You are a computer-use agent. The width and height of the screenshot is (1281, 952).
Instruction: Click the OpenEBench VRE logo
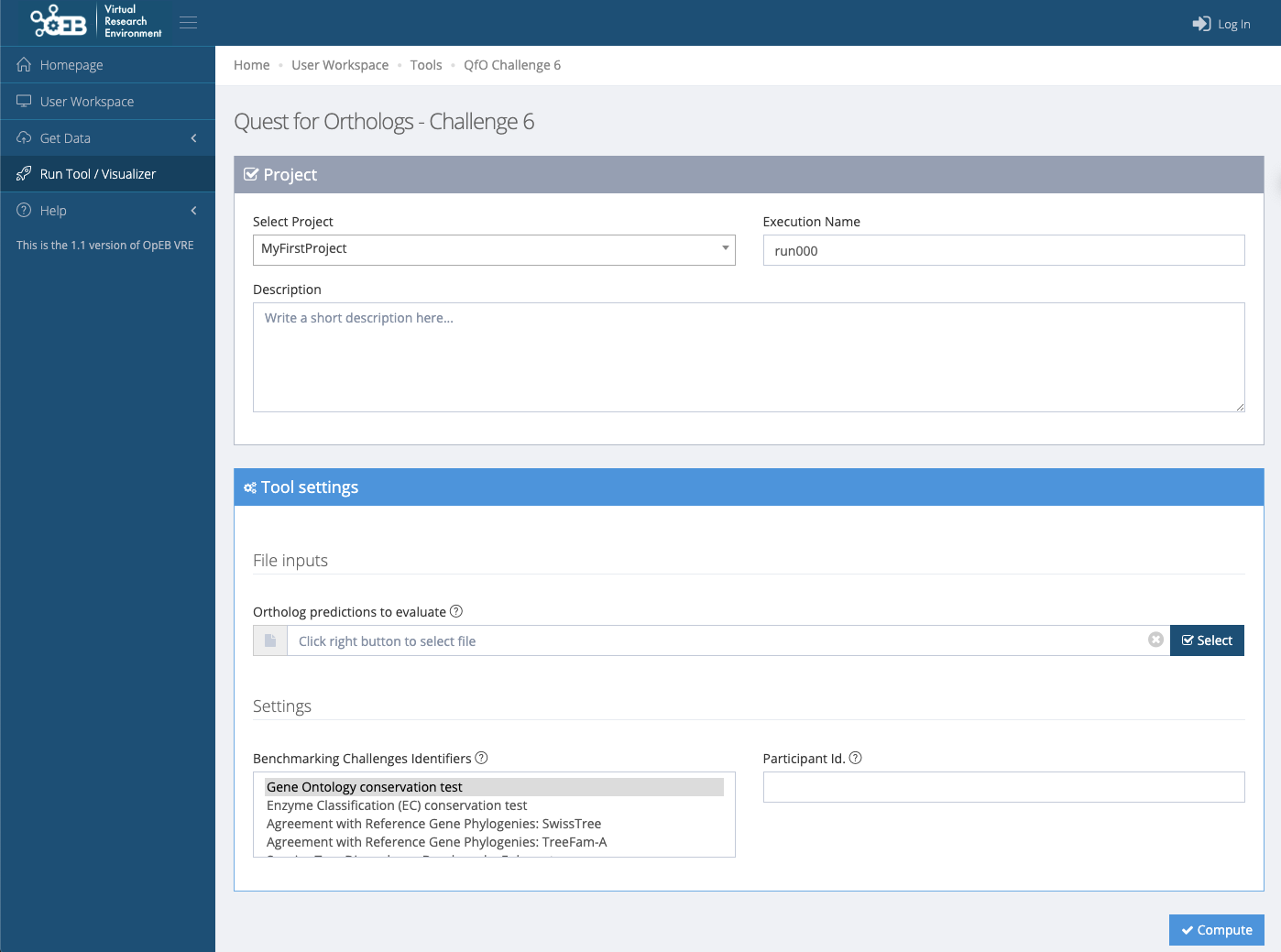(96, 21)
